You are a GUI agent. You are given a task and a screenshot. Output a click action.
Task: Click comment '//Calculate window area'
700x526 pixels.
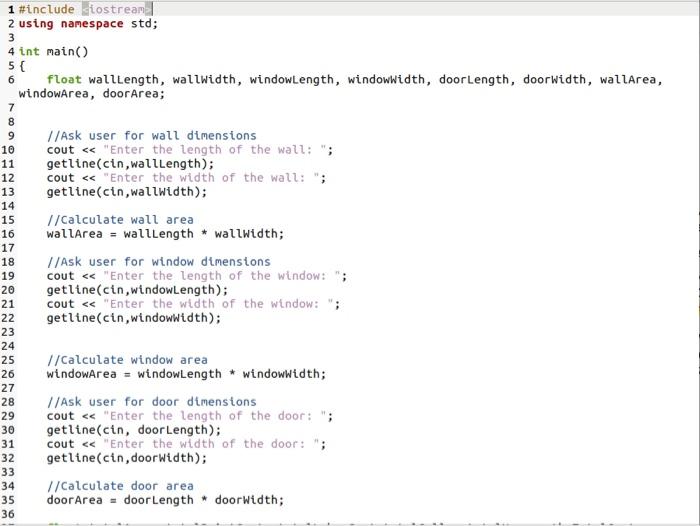tap(127, 359)
